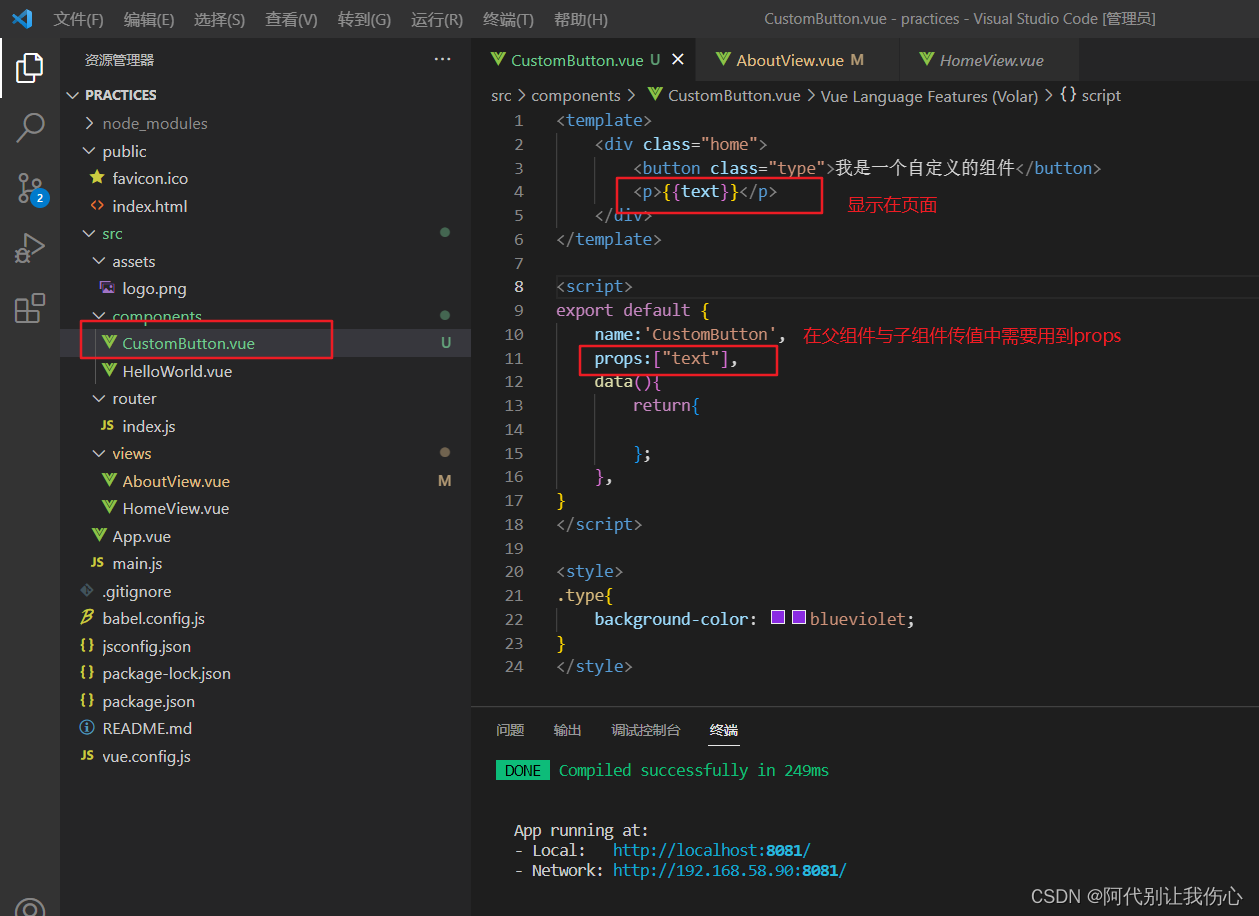Switch to the AboutView.vue editor tab
The width and height of the screenshot is (1259, 916).
(x=795, y=60)
